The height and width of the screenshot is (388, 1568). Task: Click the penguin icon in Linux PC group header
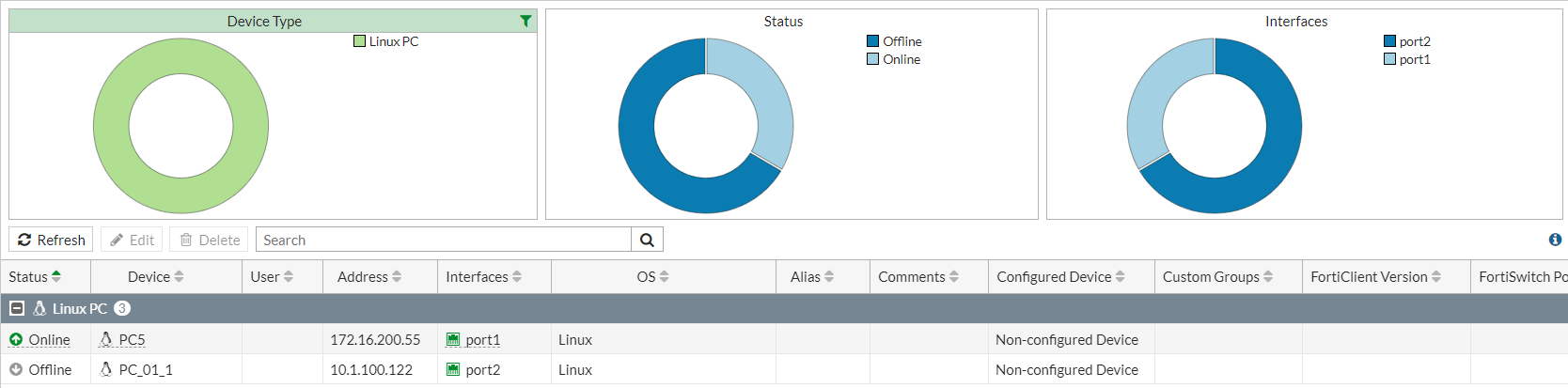click(39, 308)
